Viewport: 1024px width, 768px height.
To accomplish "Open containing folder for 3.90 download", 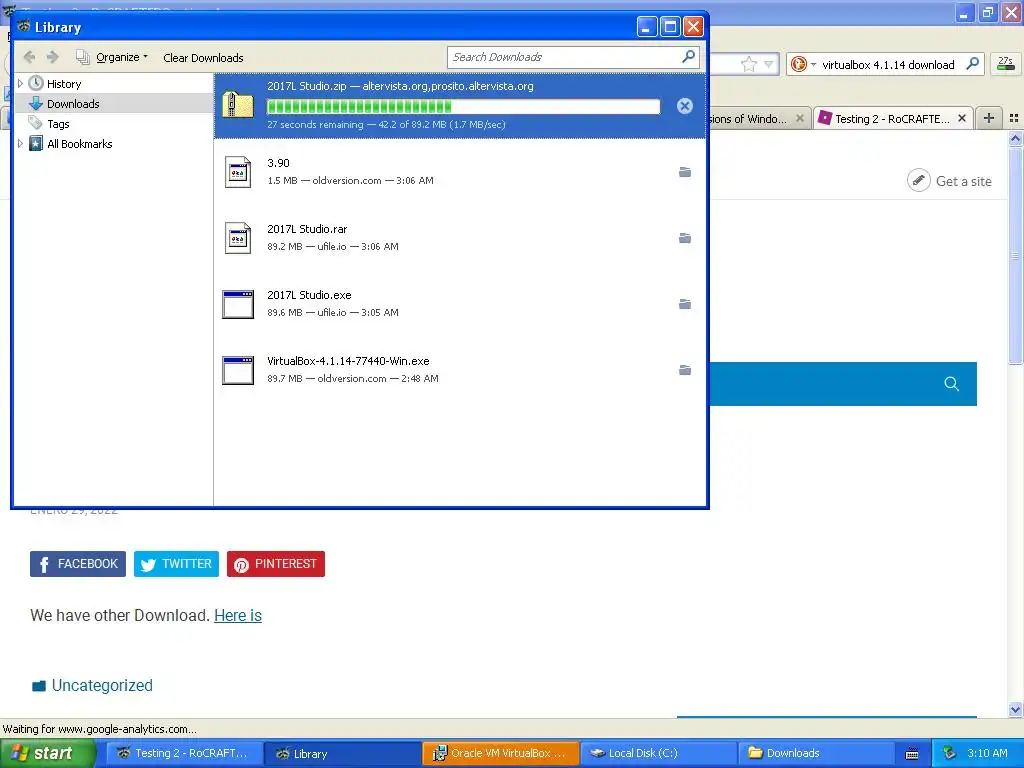I will click(x=684, y=172).
